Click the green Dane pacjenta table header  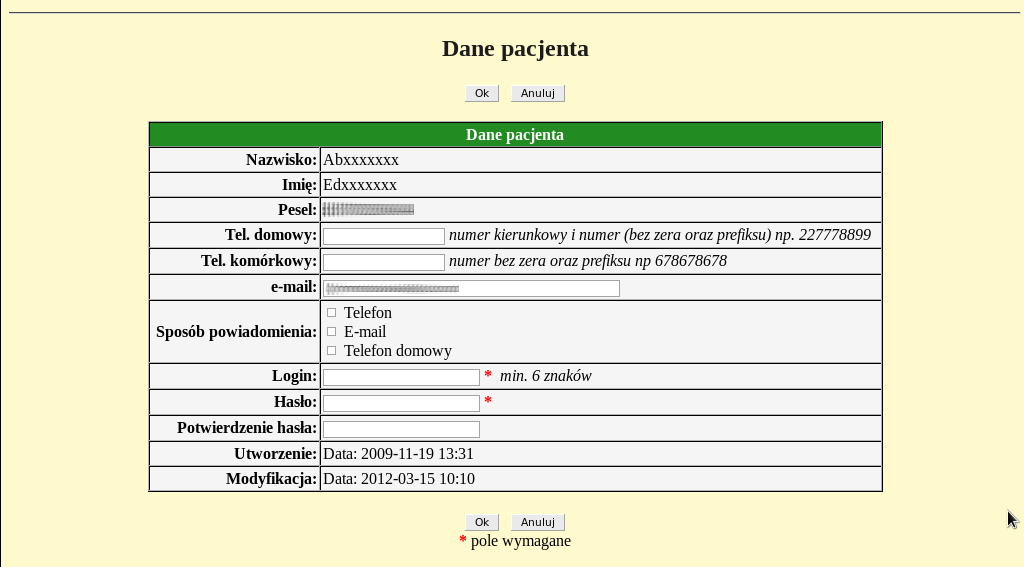pos(515,135)
